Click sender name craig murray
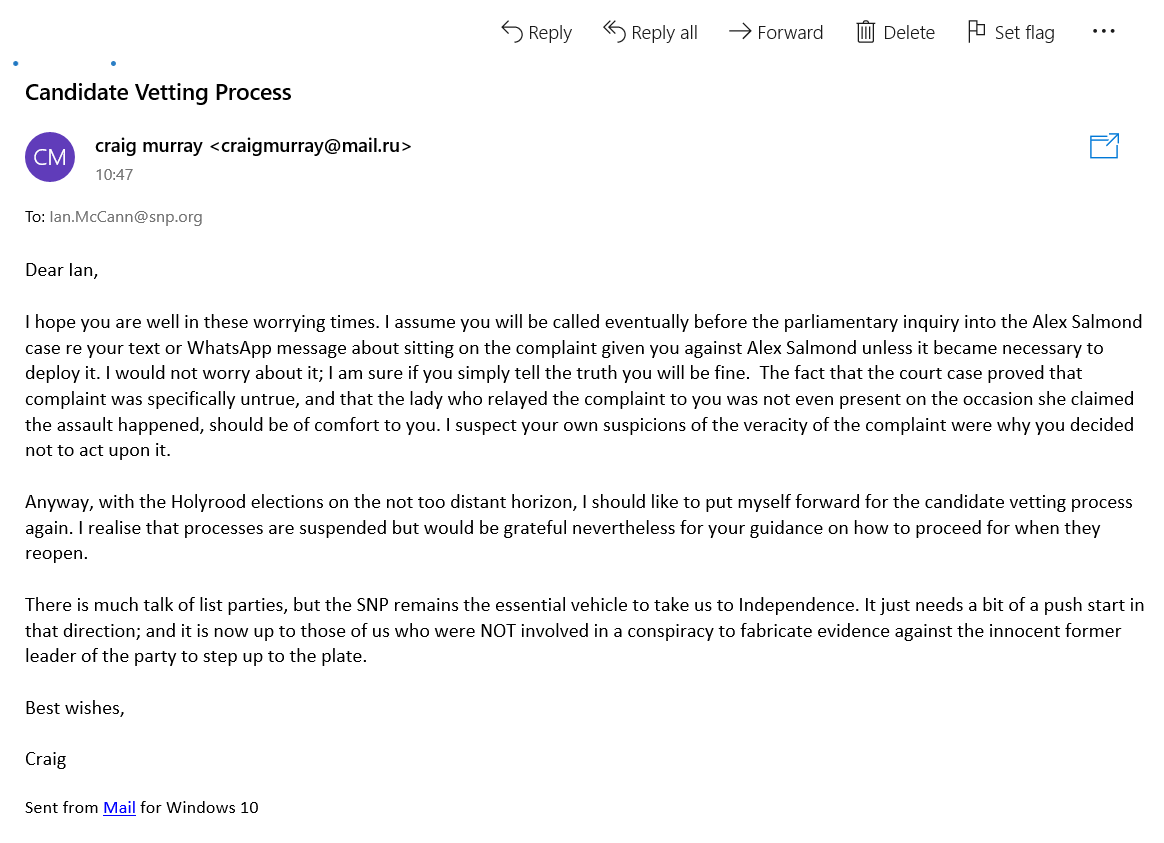This screenshot has height=843, width=1164. 148,145
